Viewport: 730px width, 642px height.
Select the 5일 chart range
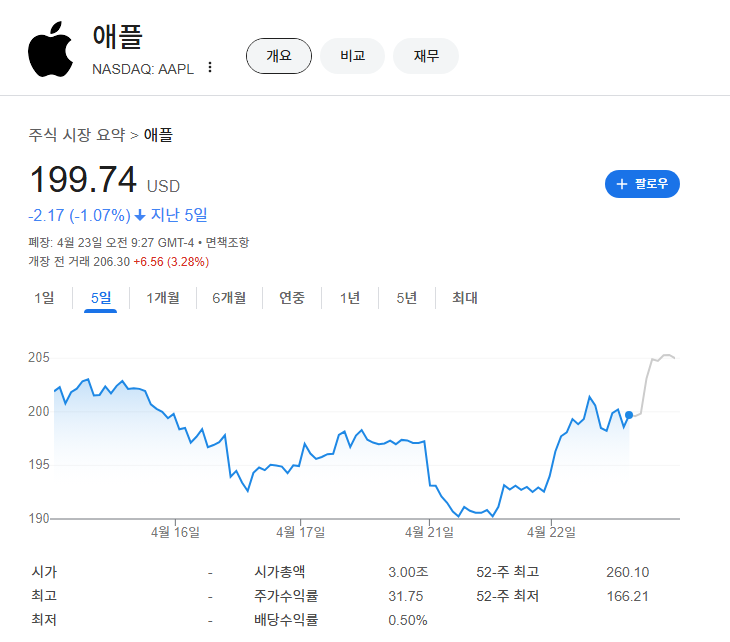click(x=101, y=298)
